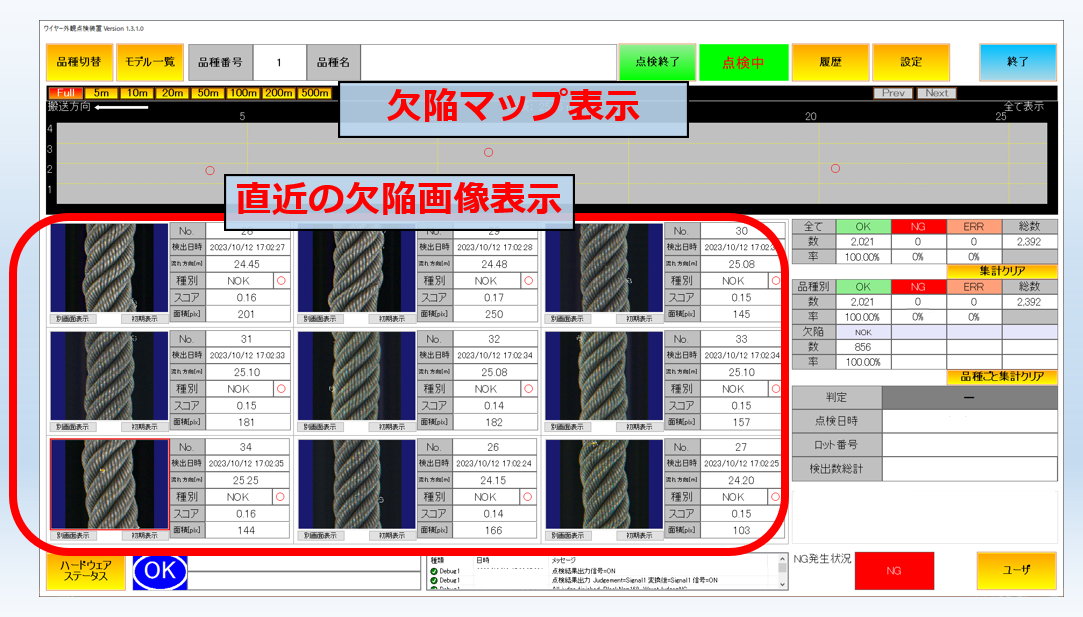Click 初期表示 under No. 31 thumbnail
This screenshot has width=1083, height=617.
click(x=144, y=427)
